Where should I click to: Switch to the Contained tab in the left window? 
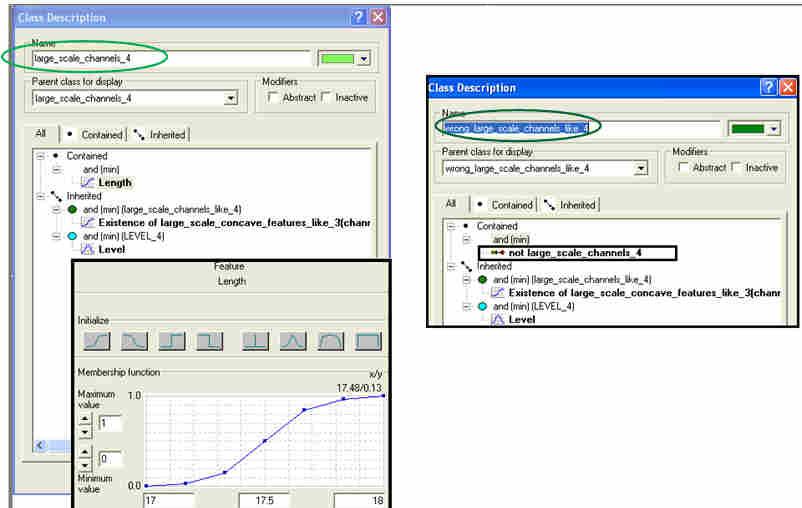click(x=95, y=135)
